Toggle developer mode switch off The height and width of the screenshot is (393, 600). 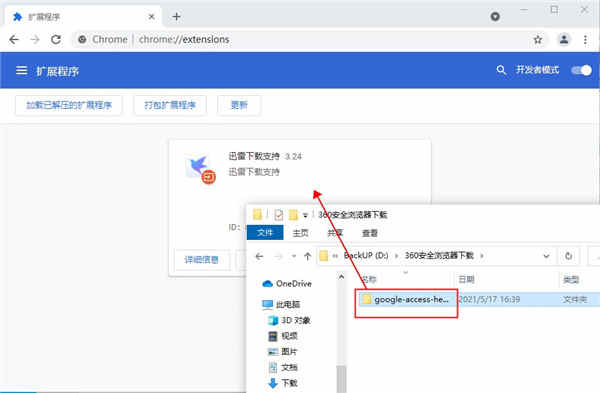581,70
